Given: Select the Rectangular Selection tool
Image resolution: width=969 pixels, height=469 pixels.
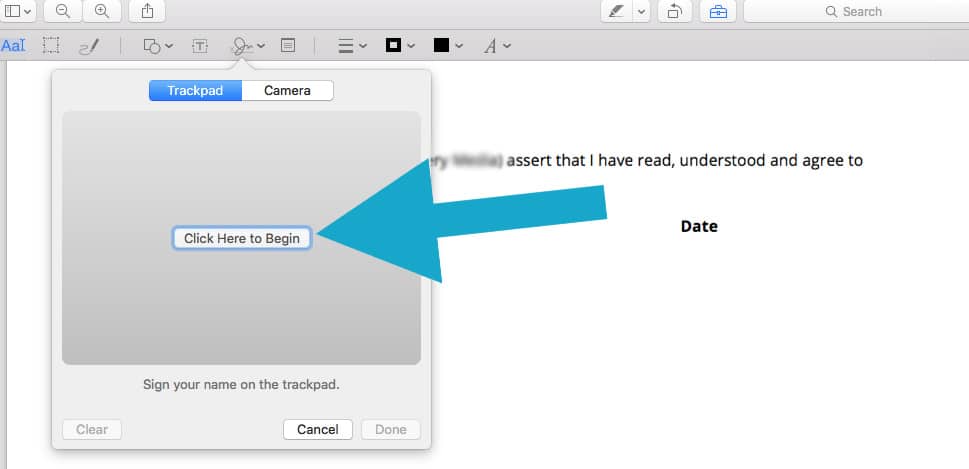Looking at the screenshot, I should [x=51, y=46].
